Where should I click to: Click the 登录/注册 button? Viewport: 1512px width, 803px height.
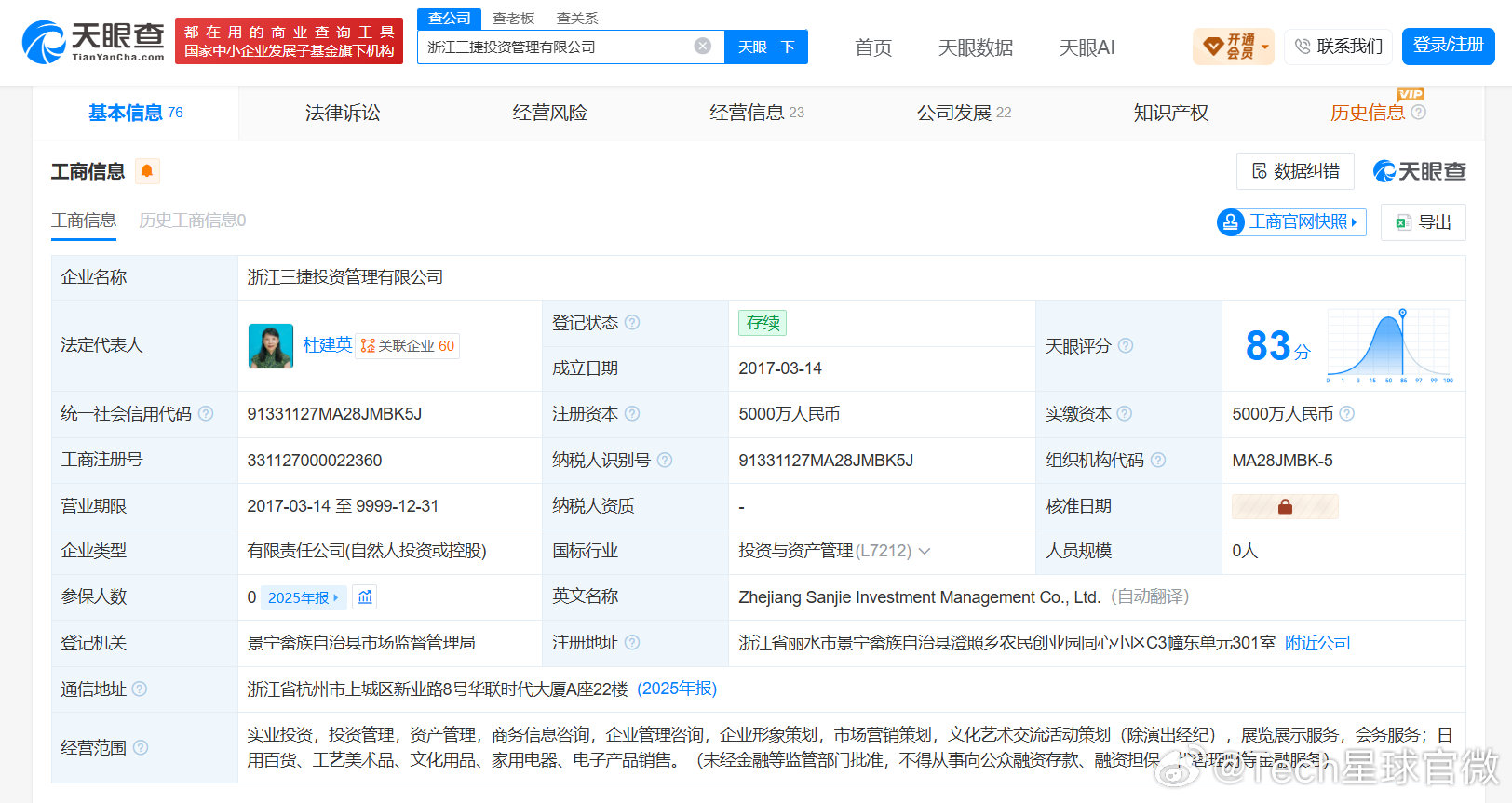point(1448,46)
